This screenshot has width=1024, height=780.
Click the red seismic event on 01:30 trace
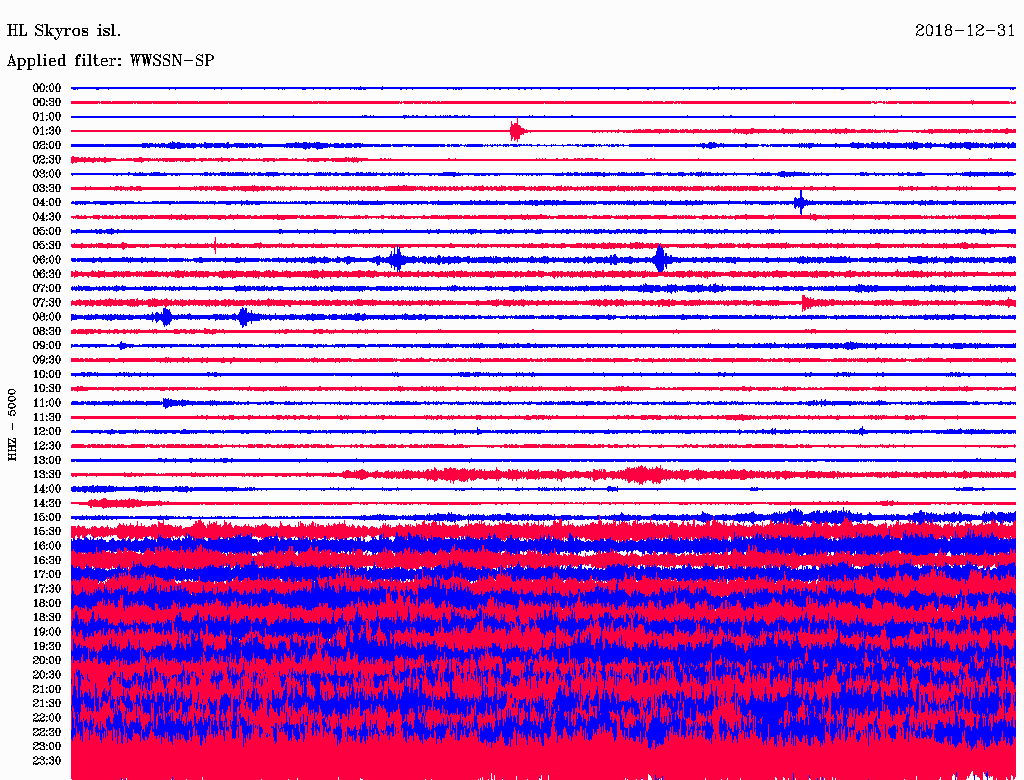click(x=517, y=131)
